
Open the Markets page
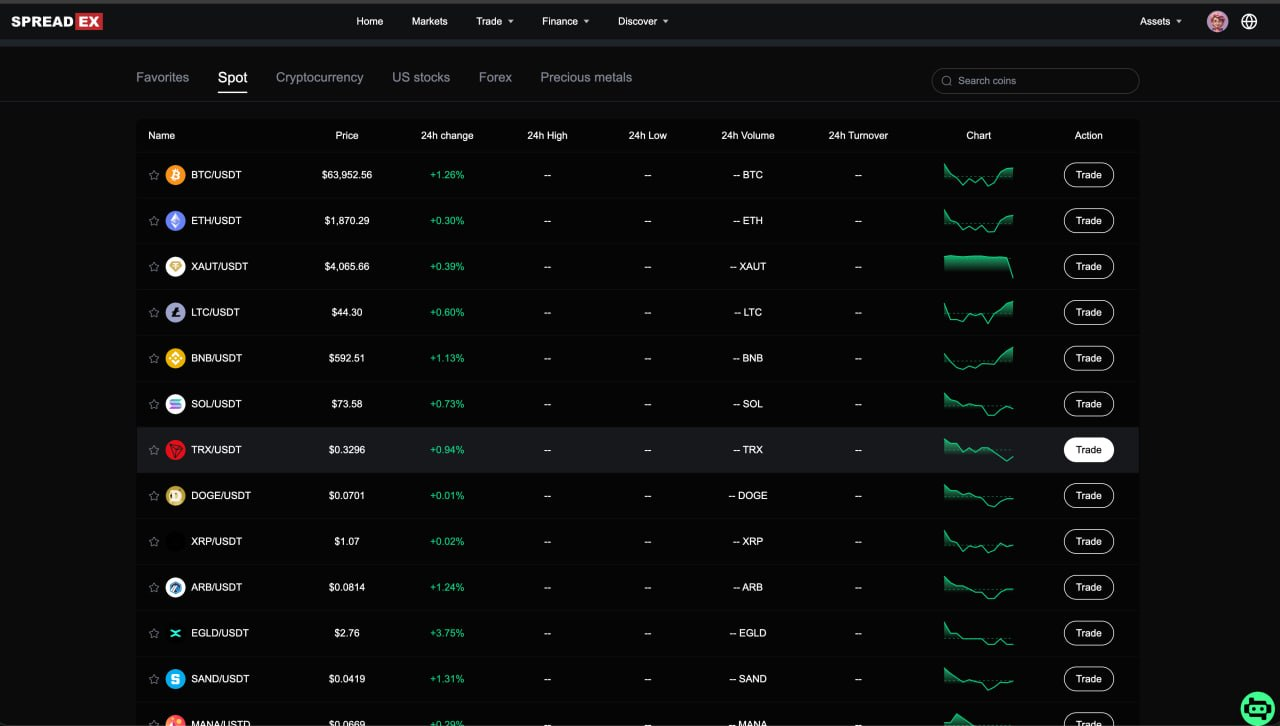[x=430, y=21]
